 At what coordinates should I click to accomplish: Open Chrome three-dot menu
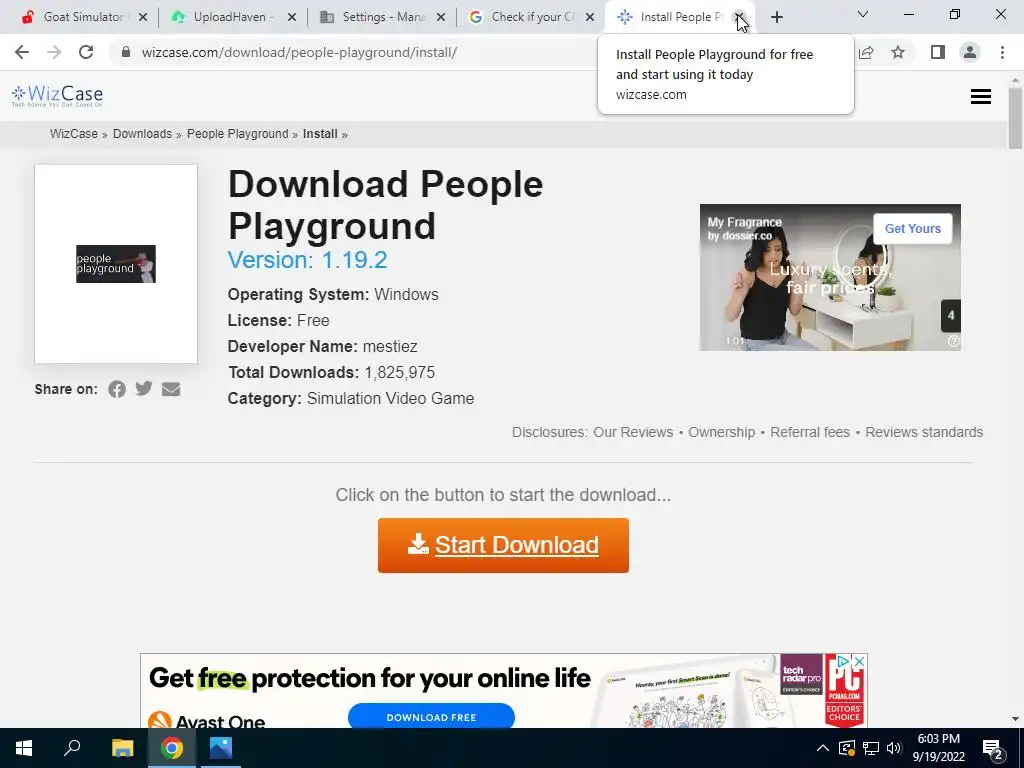click(1002, 52)
